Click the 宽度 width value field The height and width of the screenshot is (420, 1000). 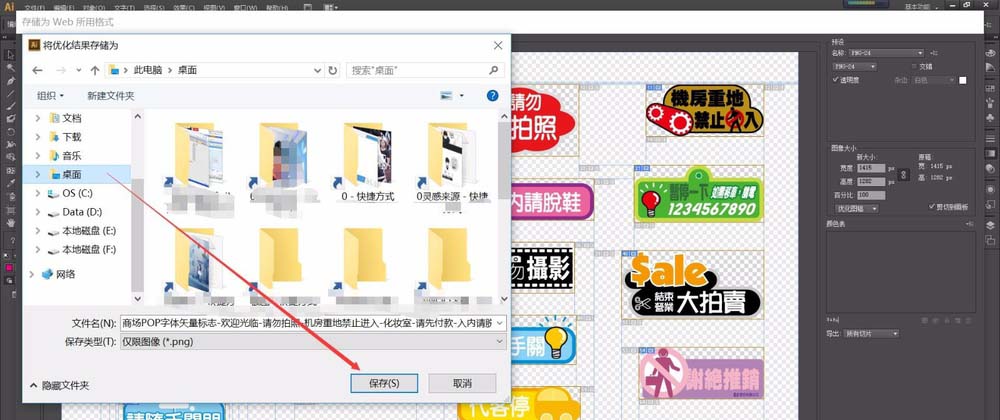pyautogui.click(x=871, y=168)
